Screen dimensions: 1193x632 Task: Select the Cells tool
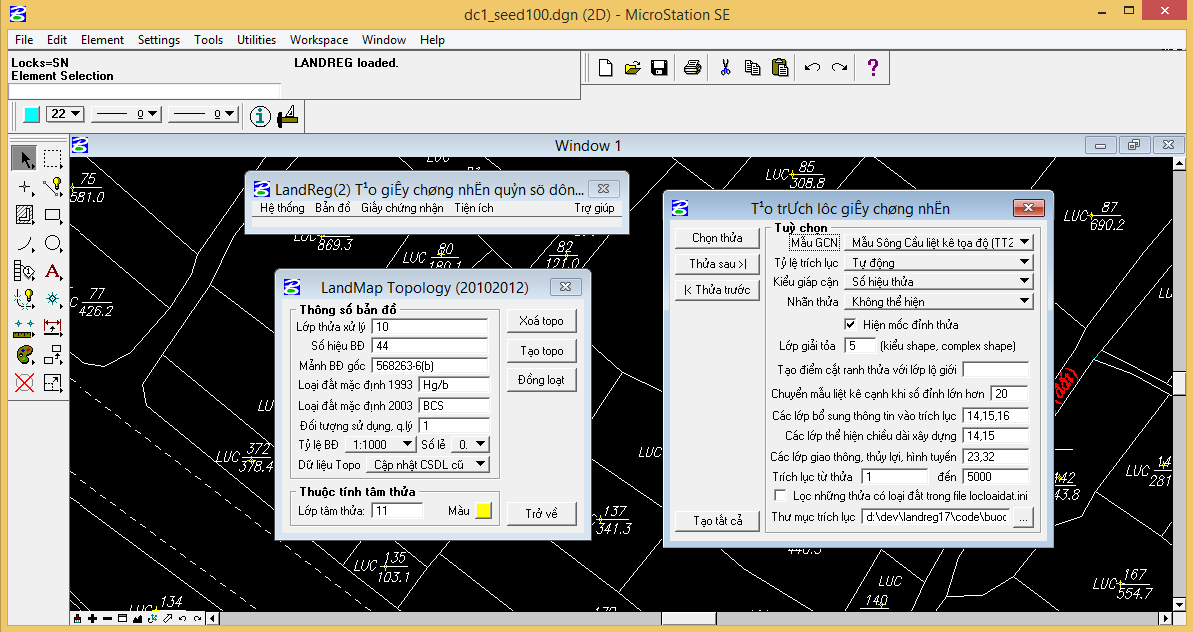tap(52, 299)
